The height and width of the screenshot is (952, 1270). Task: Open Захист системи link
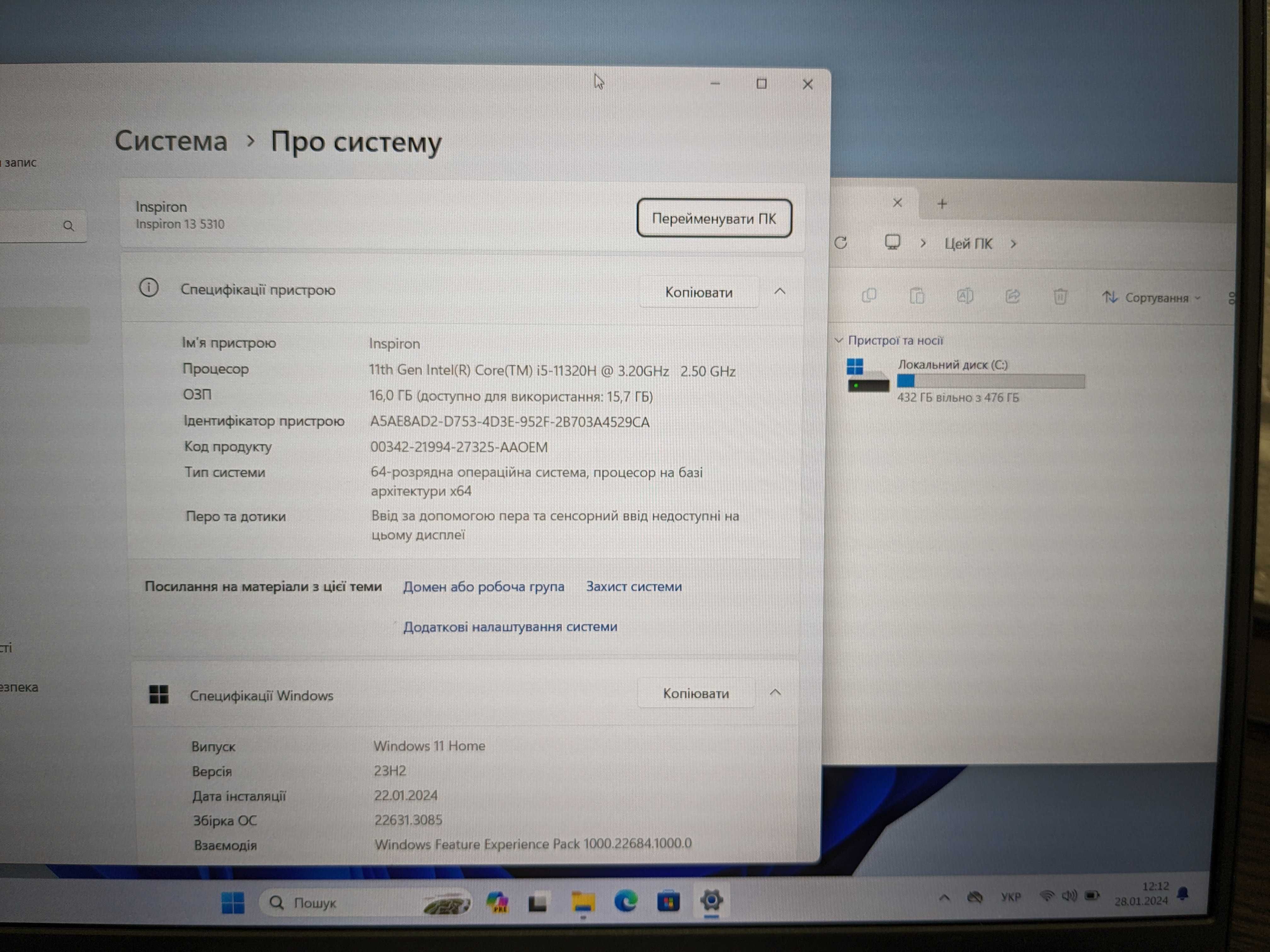[634, 586]
